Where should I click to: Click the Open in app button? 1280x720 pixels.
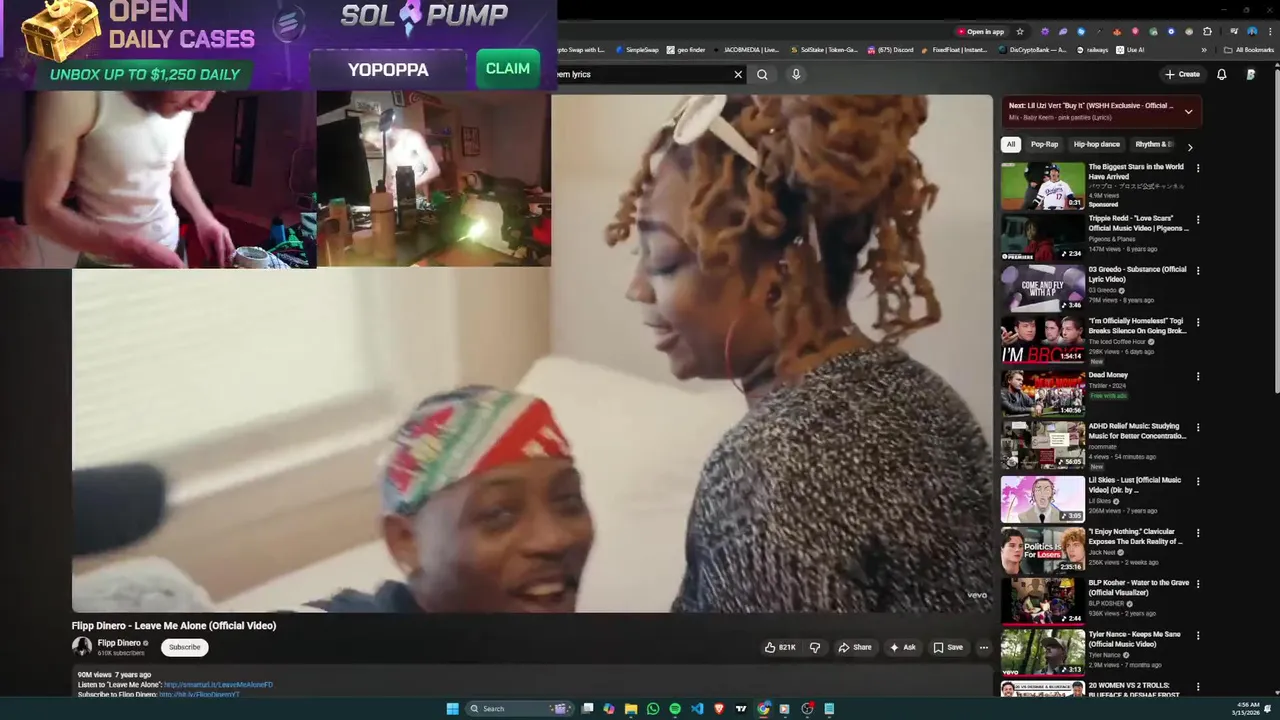[x=980, y=32]
